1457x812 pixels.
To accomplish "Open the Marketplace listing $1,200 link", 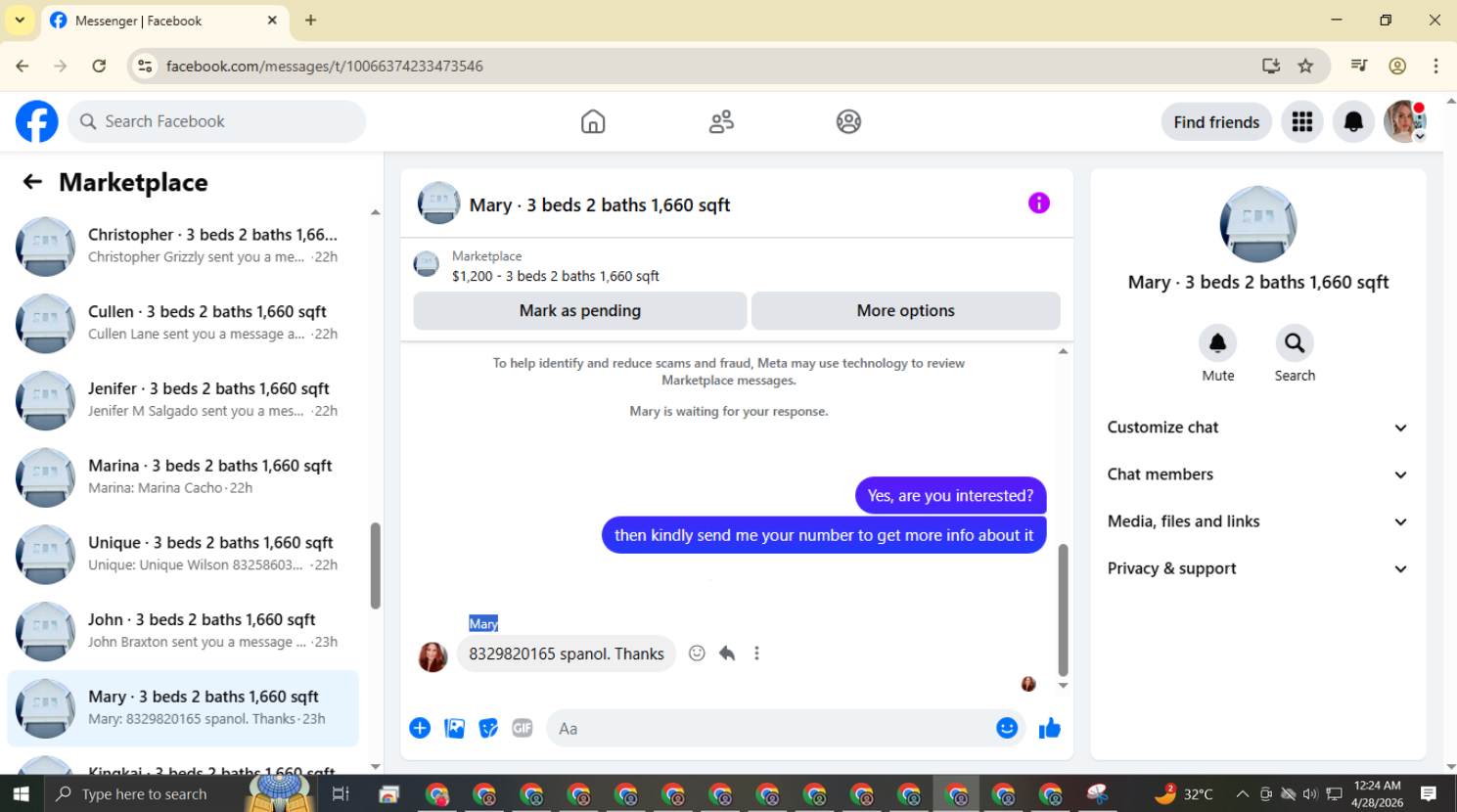I will click(555, 276).
